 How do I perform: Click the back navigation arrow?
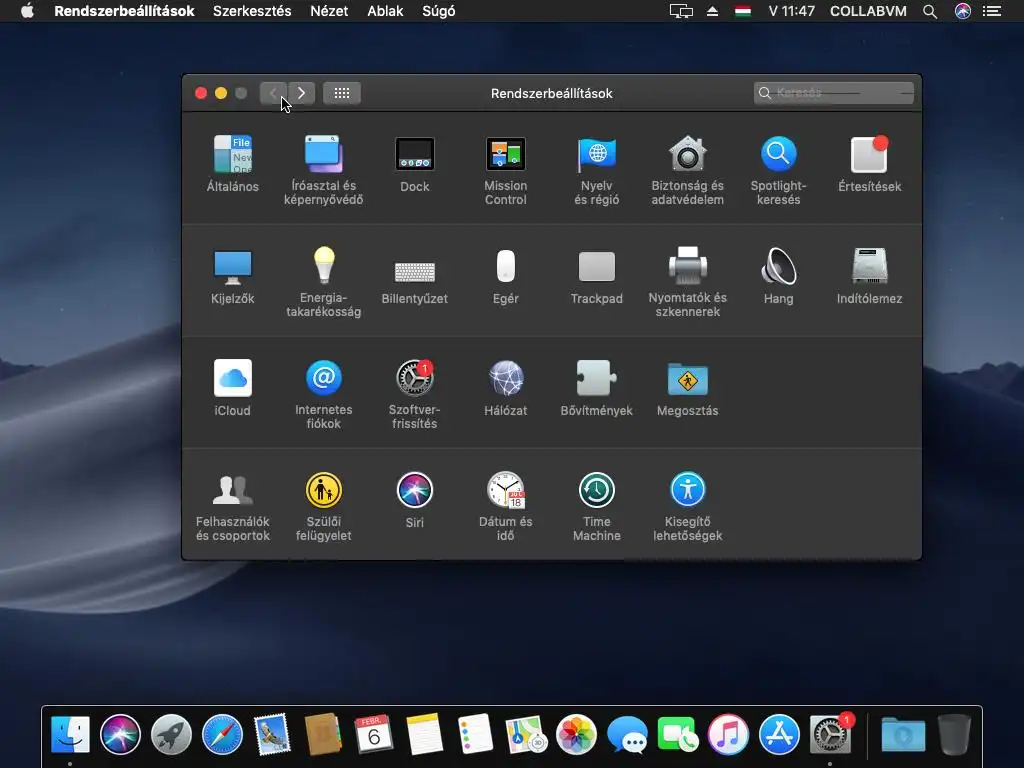(273, 93)
